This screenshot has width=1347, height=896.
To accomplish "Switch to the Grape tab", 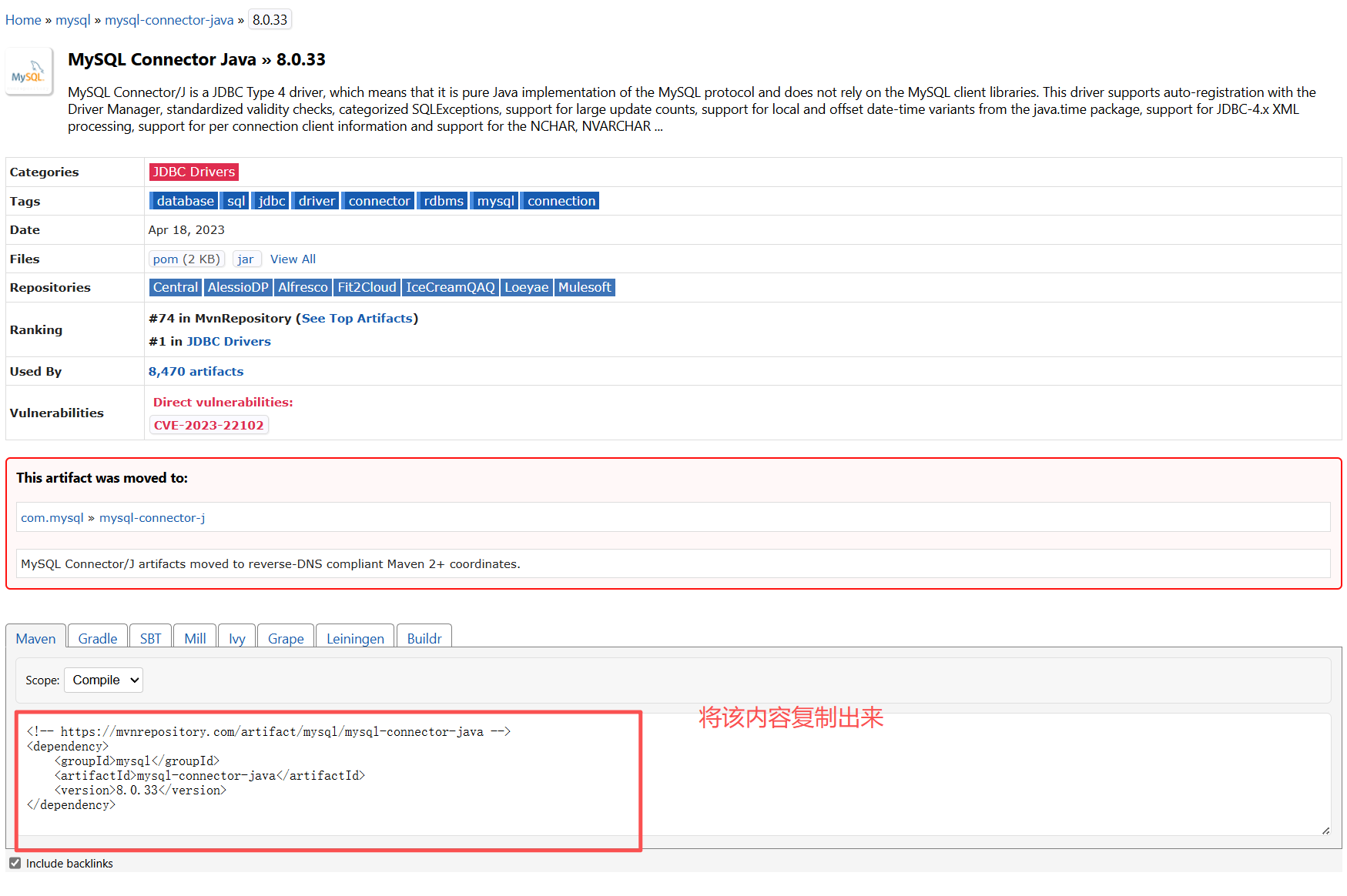I will tap(286, 637).
